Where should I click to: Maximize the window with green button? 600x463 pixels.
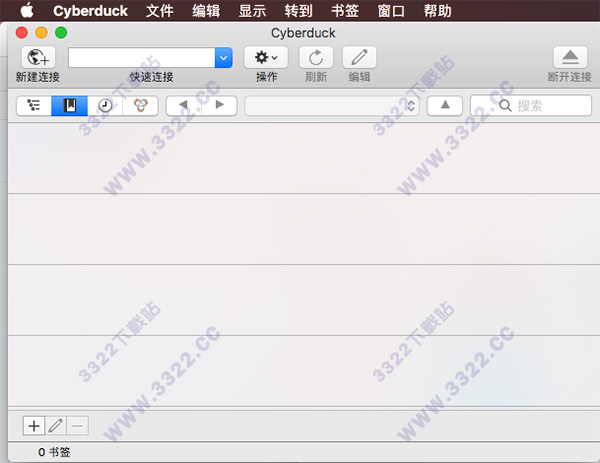coord(61,33)
